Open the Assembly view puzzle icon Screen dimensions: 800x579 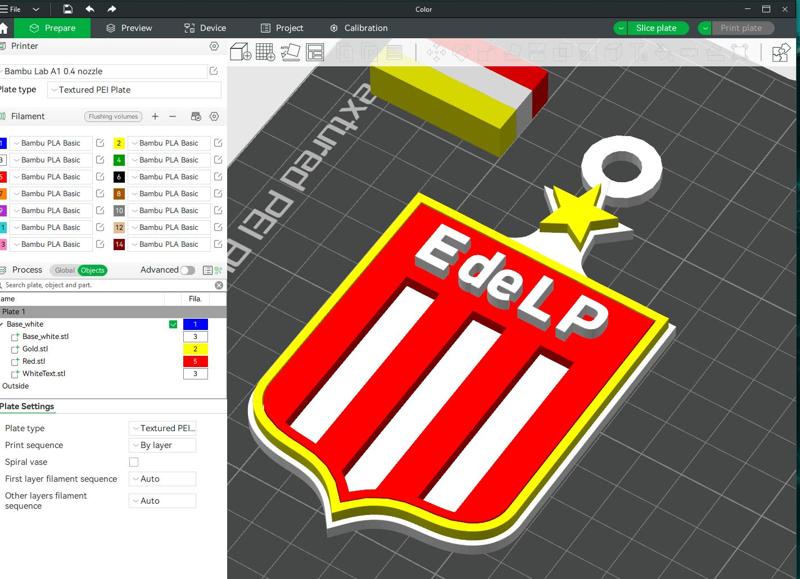point(781,53)
